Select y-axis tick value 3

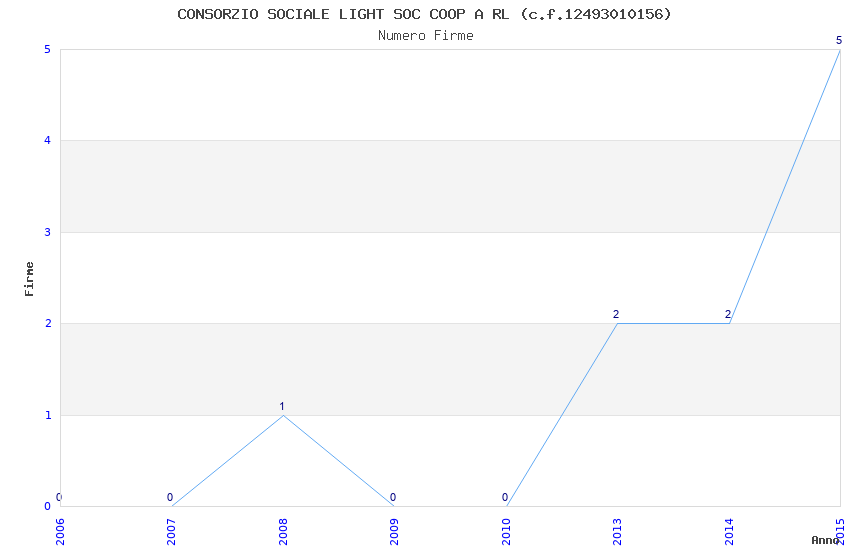pyautogui.click(x=48, y=232)
